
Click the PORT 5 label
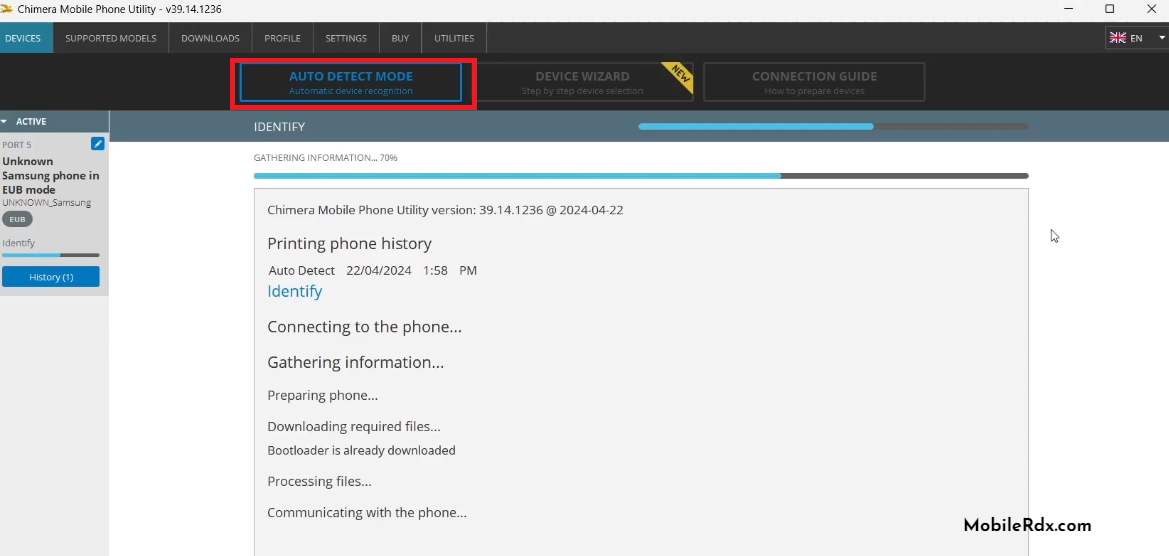[x=16, y=145]
